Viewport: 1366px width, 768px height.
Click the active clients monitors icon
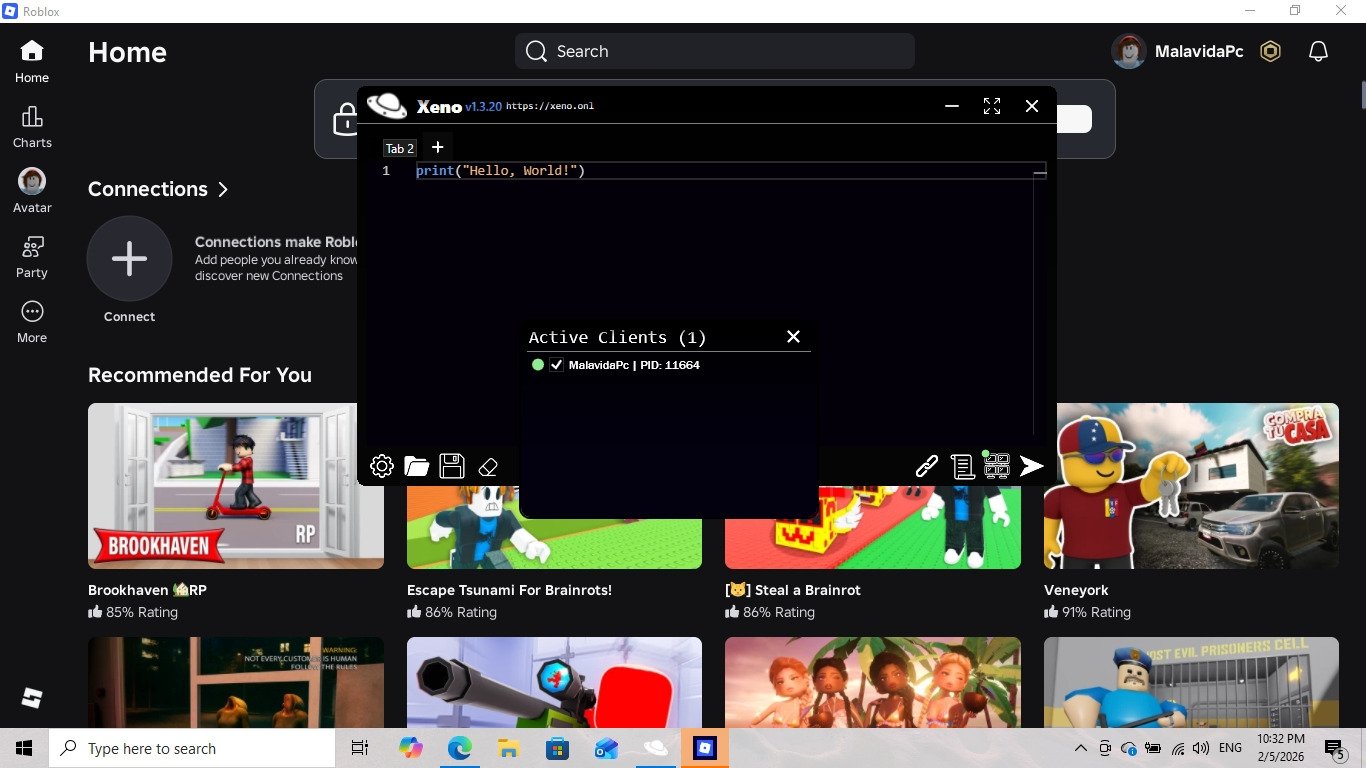click(997, 466)
